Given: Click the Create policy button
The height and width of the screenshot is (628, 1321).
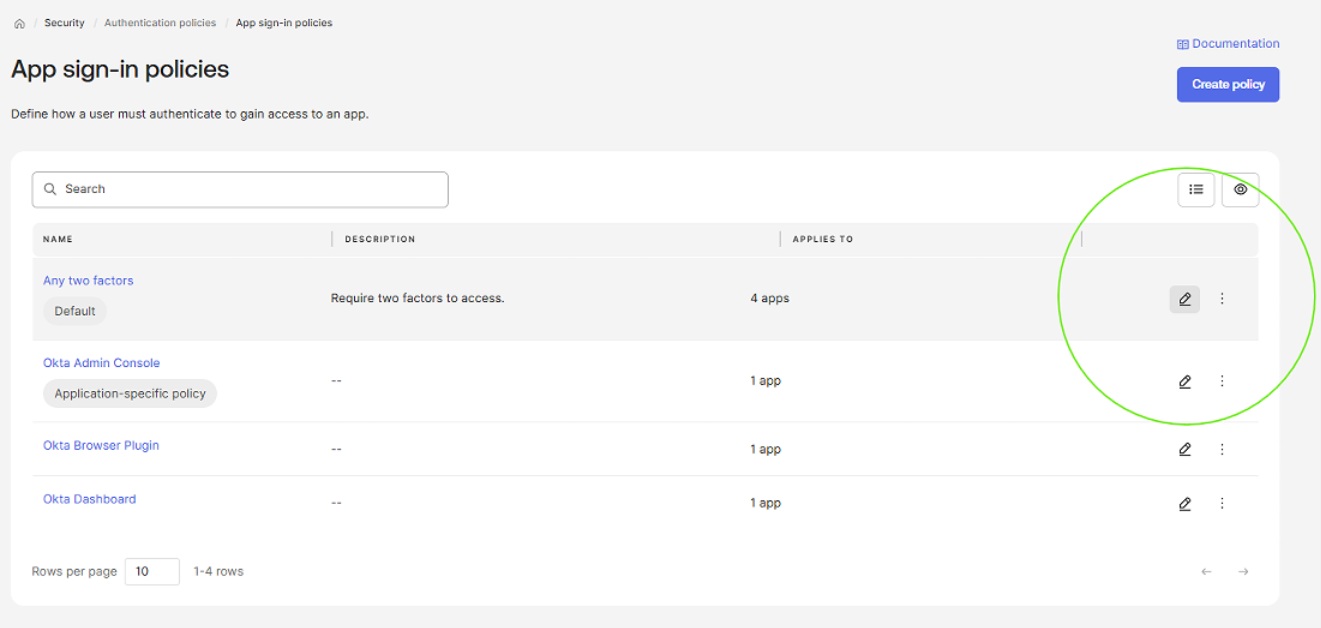Looking at the screenshot, I should [x=1228, y=84].
